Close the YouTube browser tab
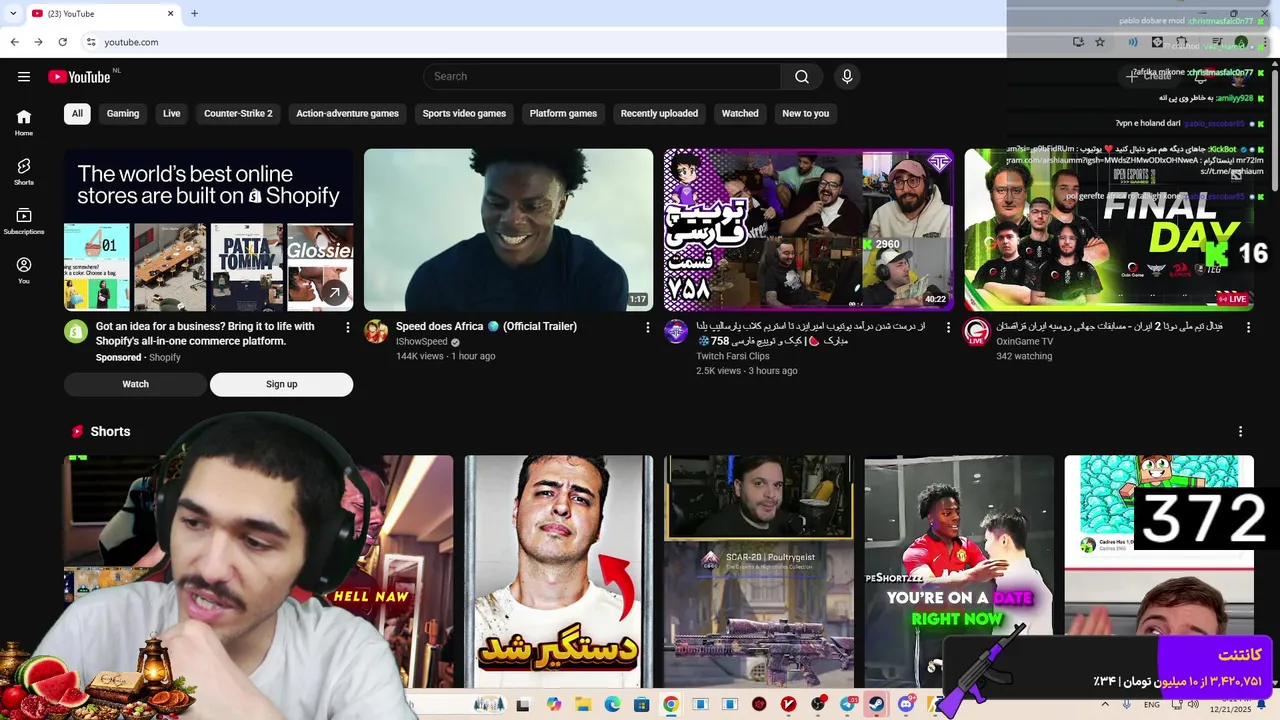Viewport: 1280px width, 720px height. [170, 13]
